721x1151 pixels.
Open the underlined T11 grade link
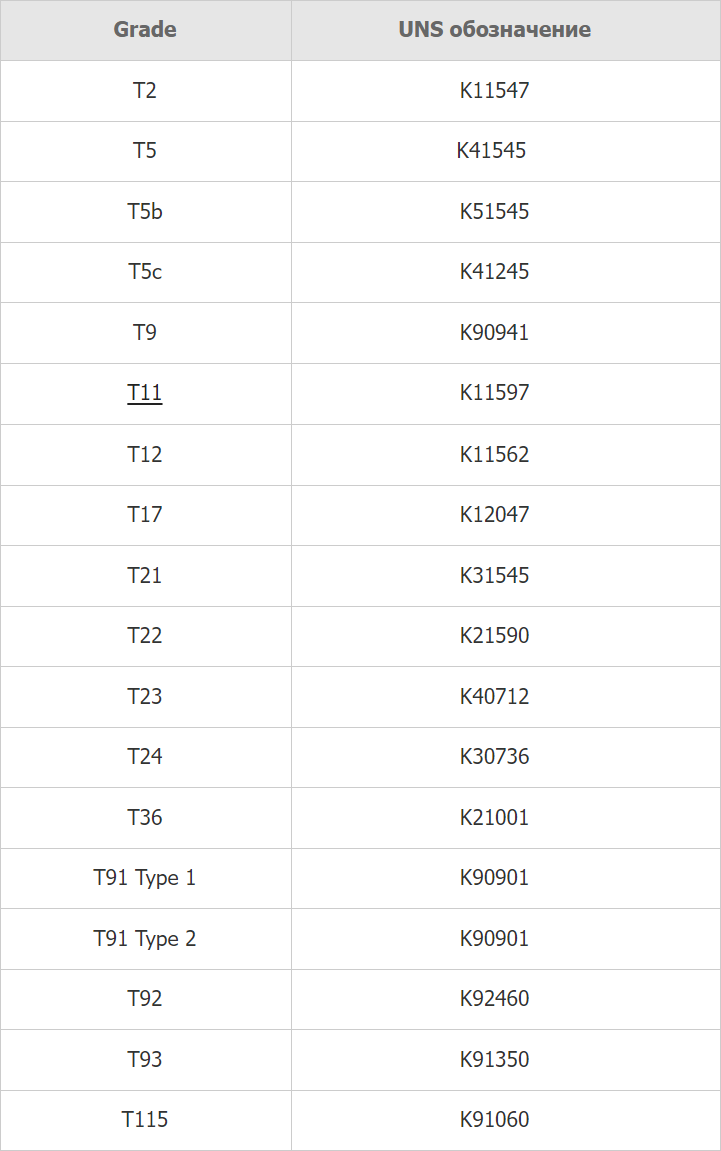[145, 393]
